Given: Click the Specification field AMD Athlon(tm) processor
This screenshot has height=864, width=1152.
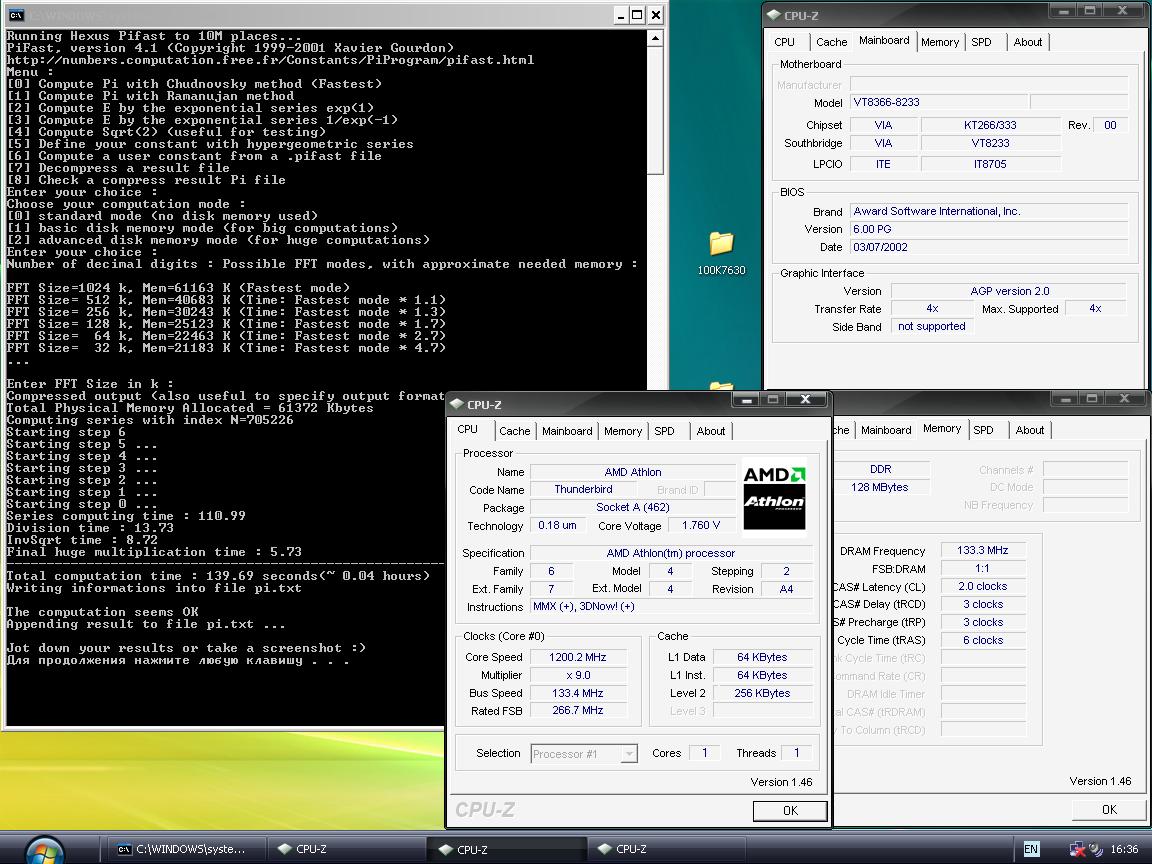Looking at the screenshot, I should (671, 553).
